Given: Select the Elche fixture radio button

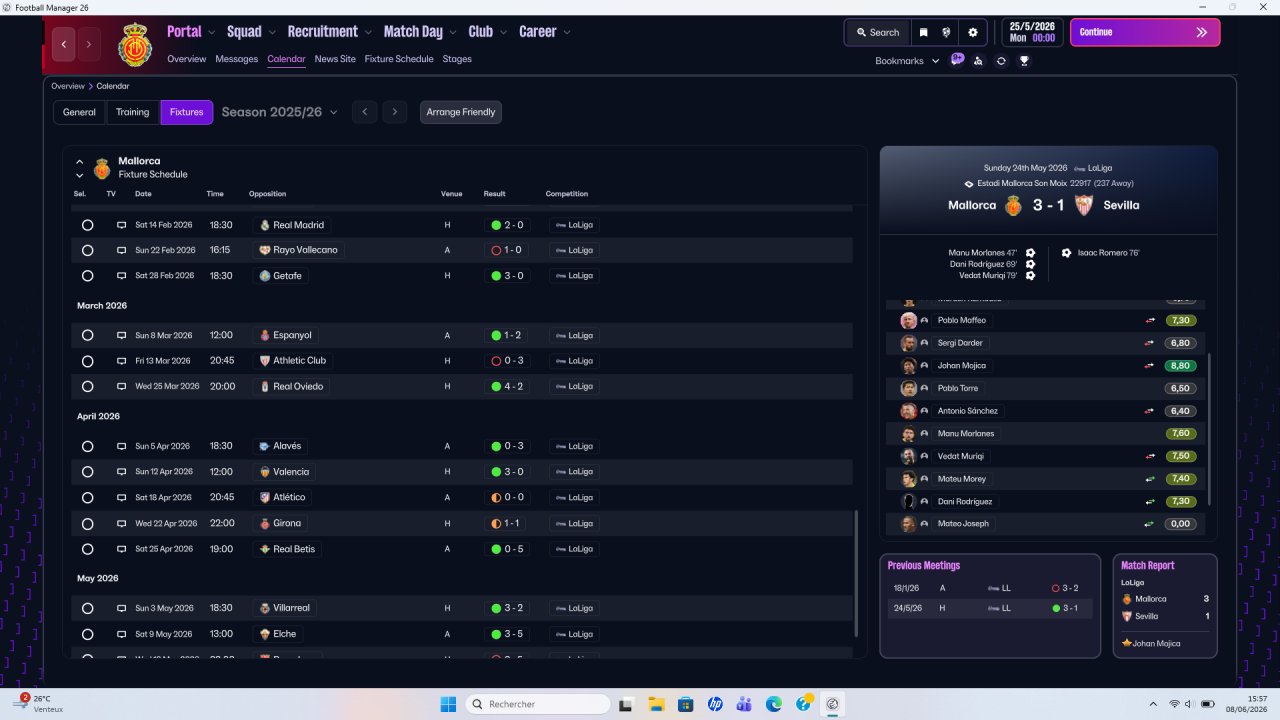Looking at the screenshot, I should click(x=87, y=634).
